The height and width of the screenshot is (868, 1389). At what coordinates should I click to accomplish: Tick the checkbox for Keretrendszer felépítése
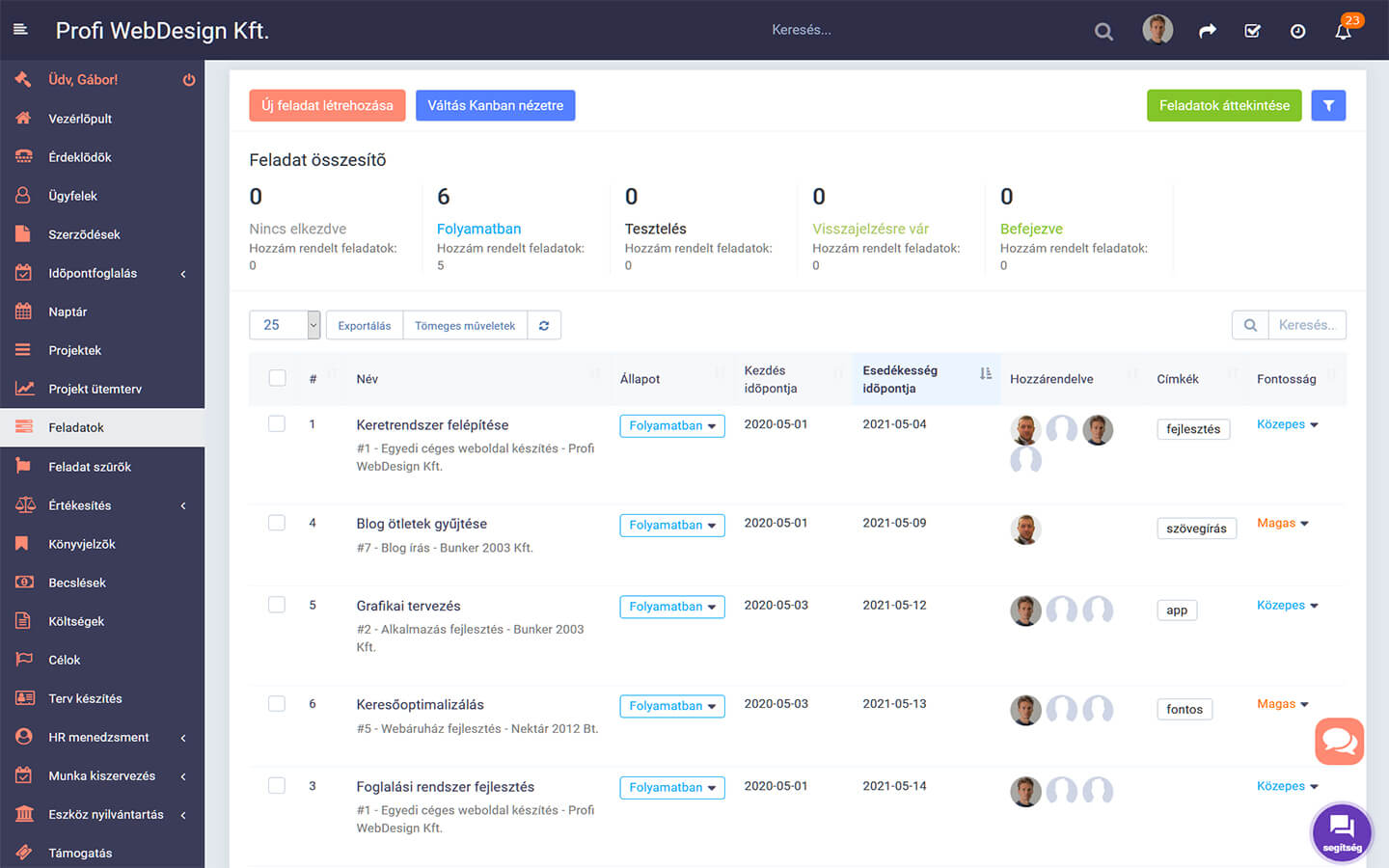tap(277, 424)
